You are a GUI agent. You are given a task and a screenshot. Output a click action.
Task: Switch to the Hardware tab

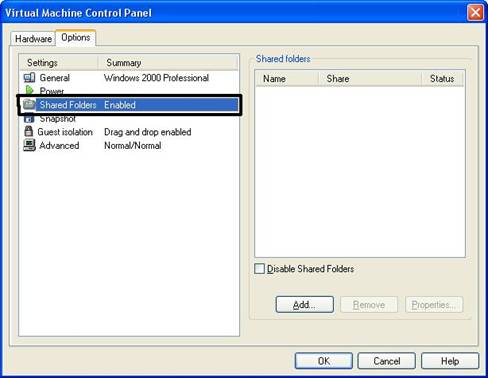[x=33, y=39]
